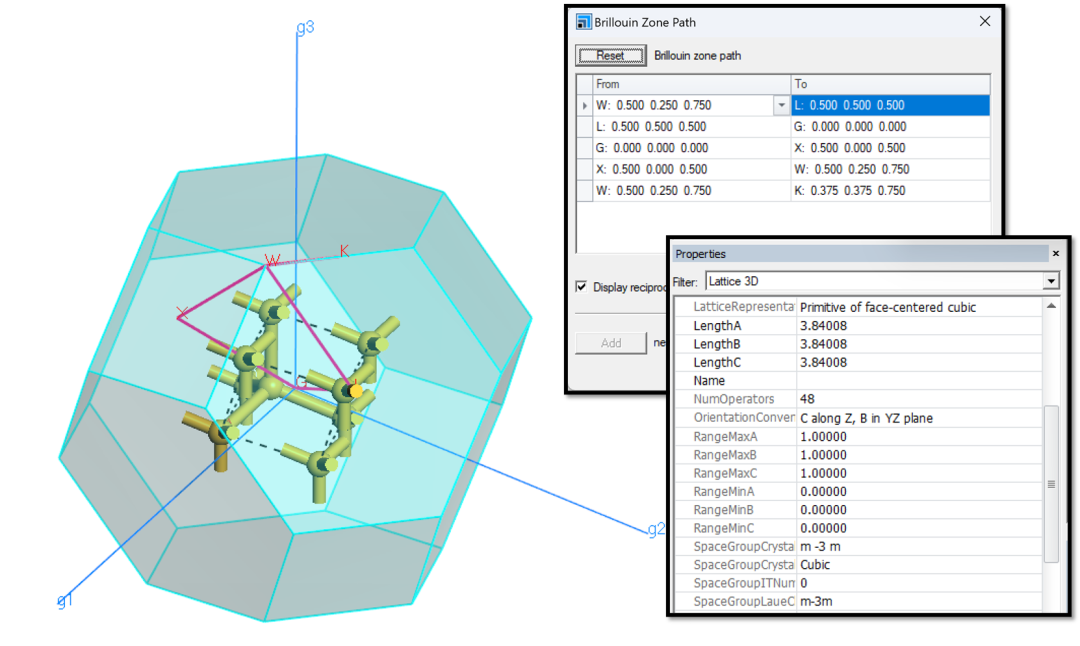This screenshot has width=1080, height=646.
Task: Select From cell G: 0.000 0.000 0.000
Action: pyautogui.click(x=692, y=148)
